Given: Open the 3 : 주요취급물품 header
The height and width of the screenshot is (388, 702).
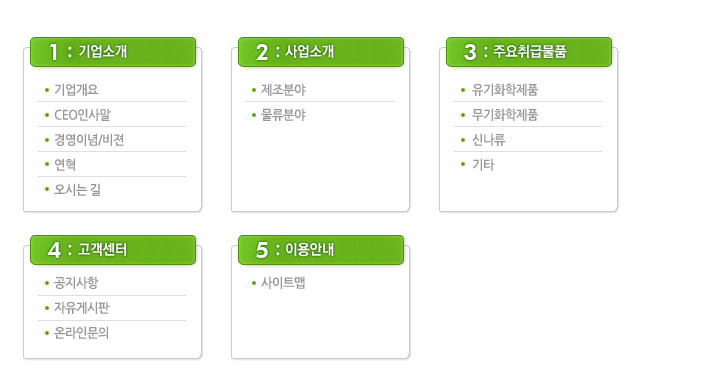Looking at the screenshot, I should pos(529,52).
